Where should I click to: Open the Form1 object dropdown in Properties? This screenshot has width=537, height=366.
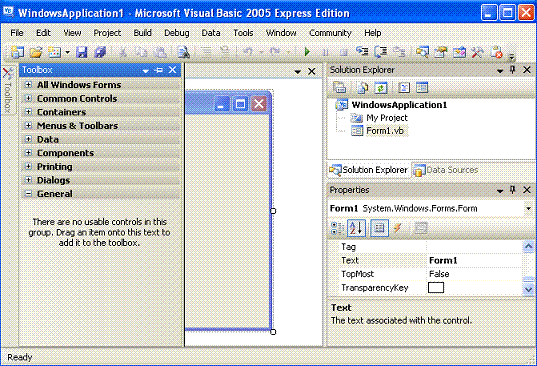(528, 209)
